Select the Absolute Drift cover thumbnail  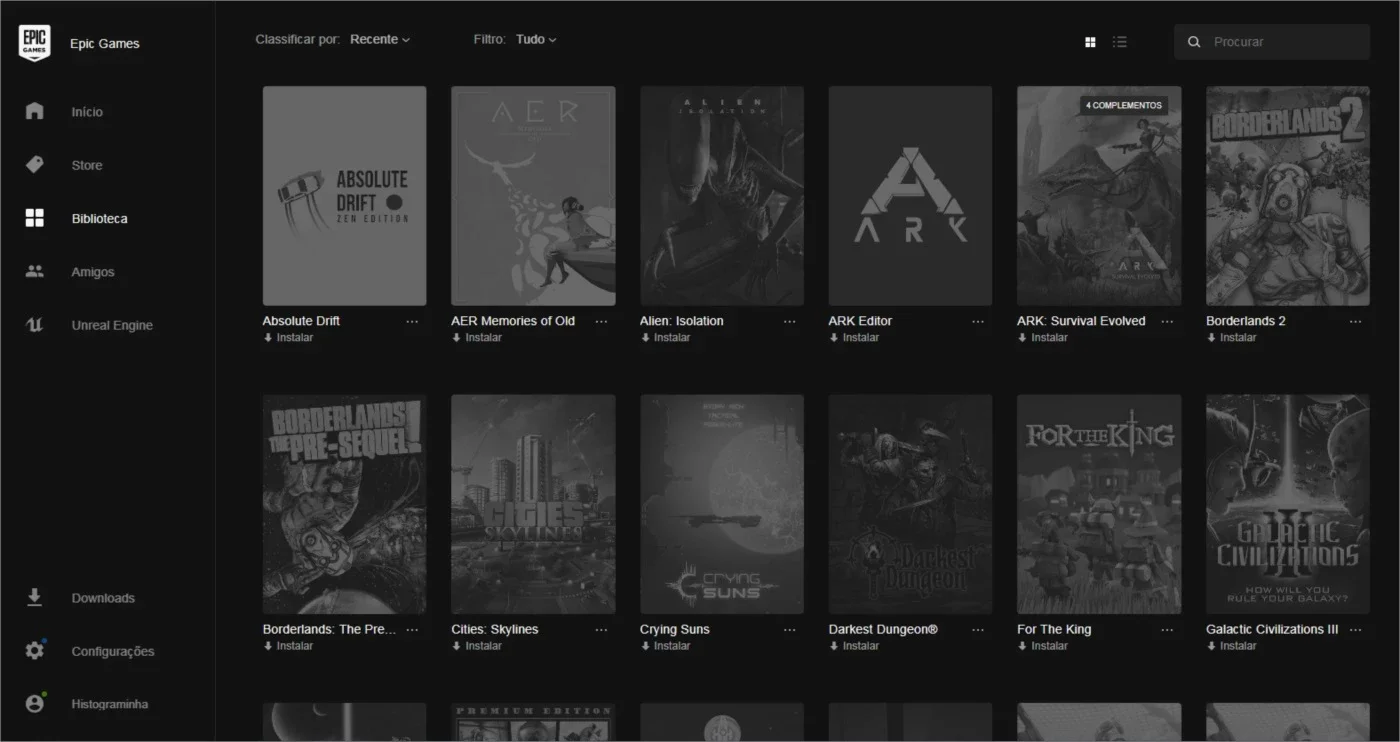pos(344,196)
